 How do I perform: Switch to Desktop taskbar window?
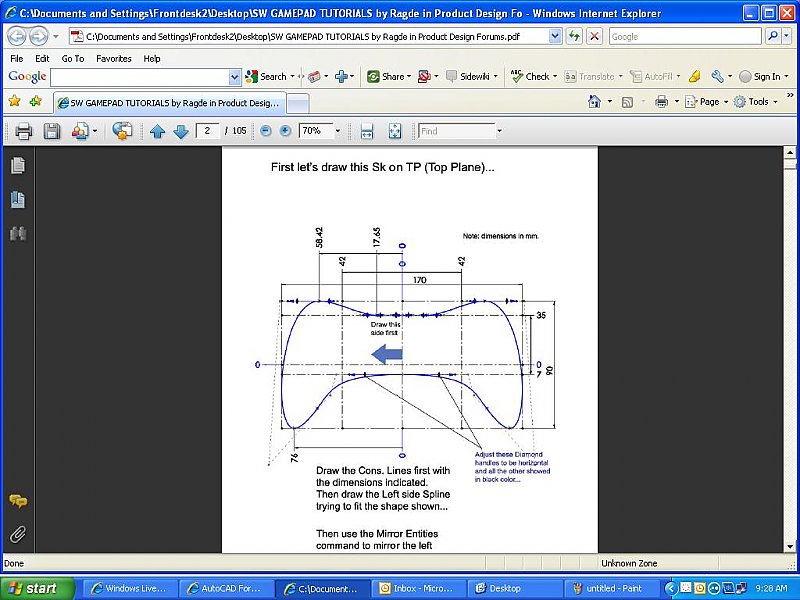[x=514, y=588]
